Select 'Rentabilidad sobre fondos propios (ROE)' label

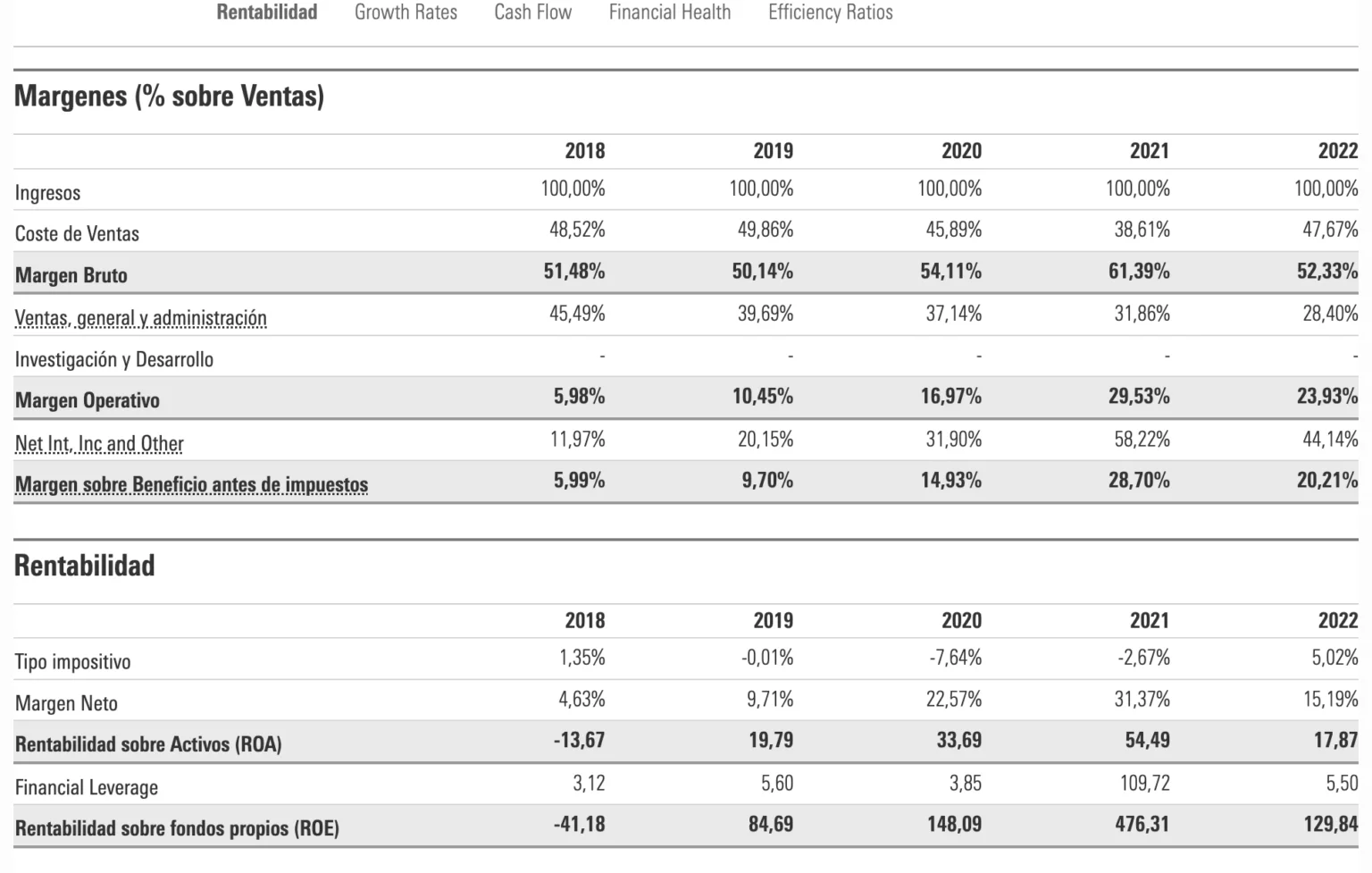(x=177, y=828)
